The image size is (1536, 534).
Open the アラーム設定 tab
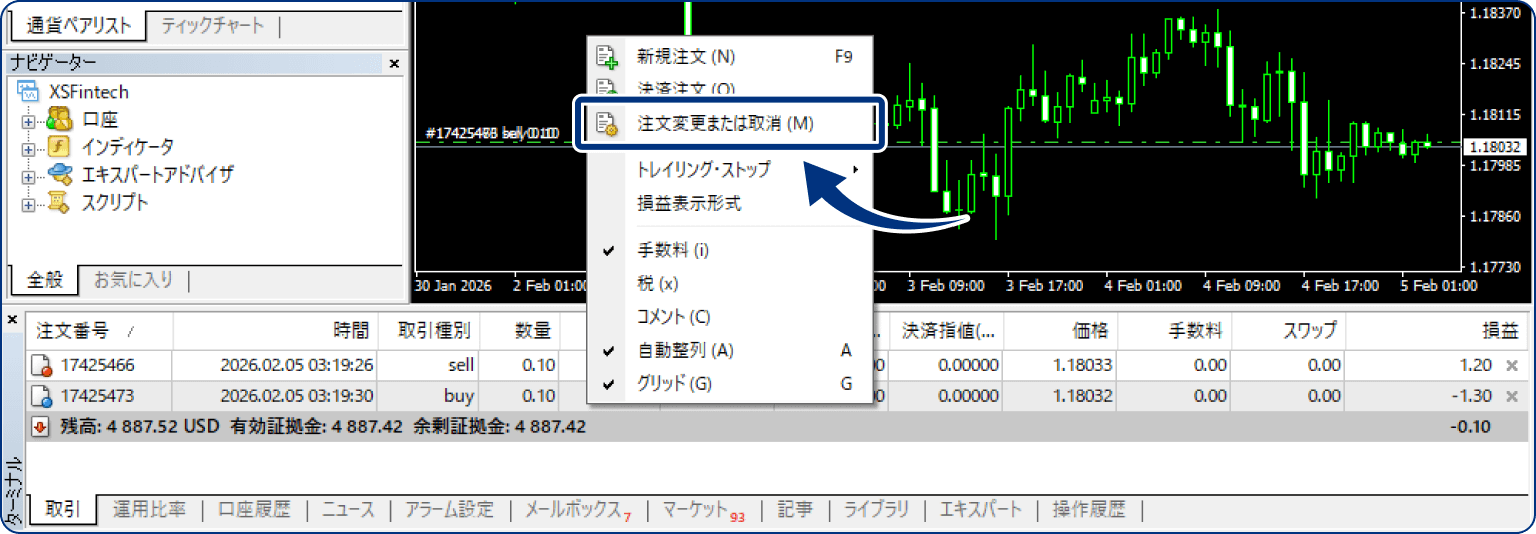pos(449,510)
